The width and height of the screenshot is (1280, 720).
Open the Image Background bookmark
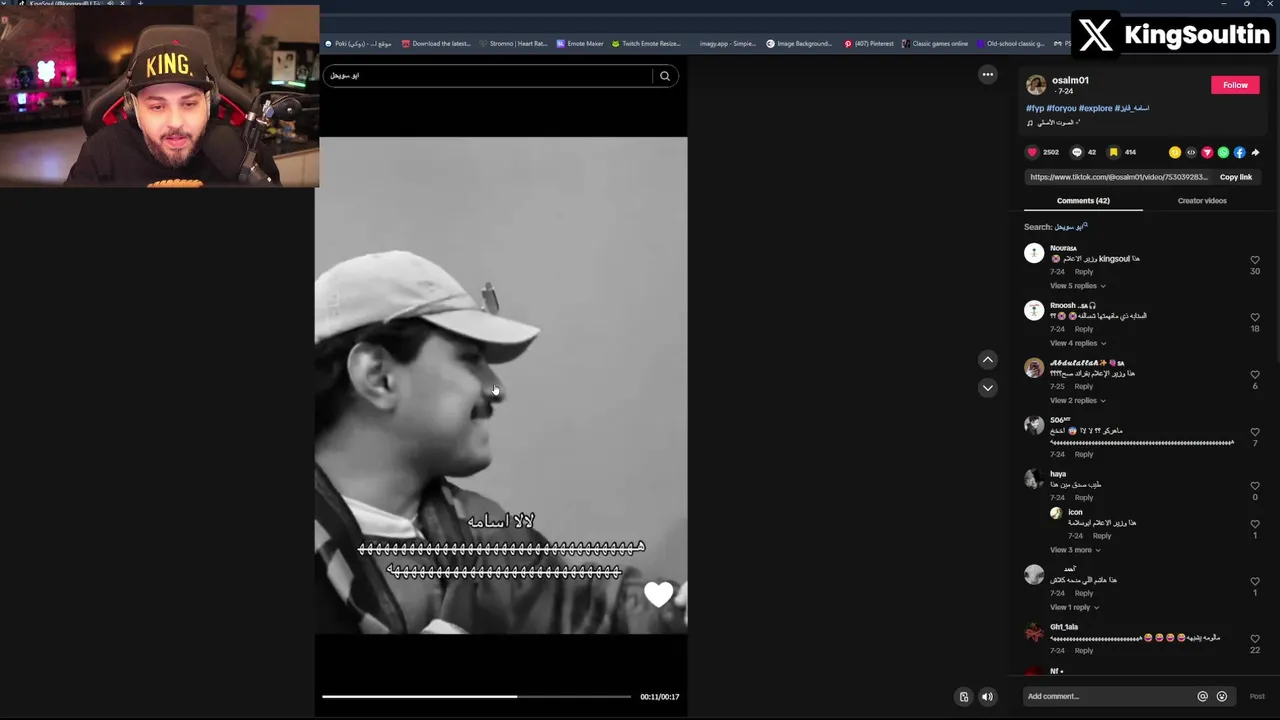[x=799, y=44]
